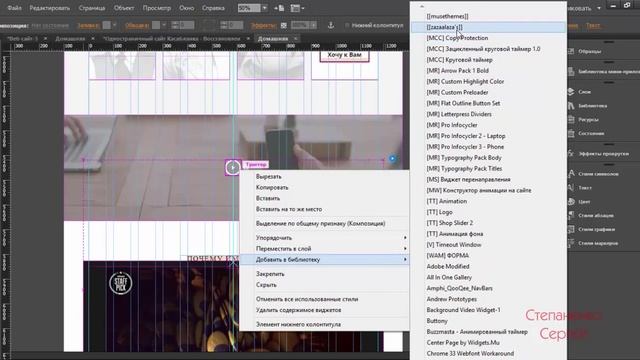
Task: Toggle the Нижний колонтитул checkbox
Action: coord(347,25)
